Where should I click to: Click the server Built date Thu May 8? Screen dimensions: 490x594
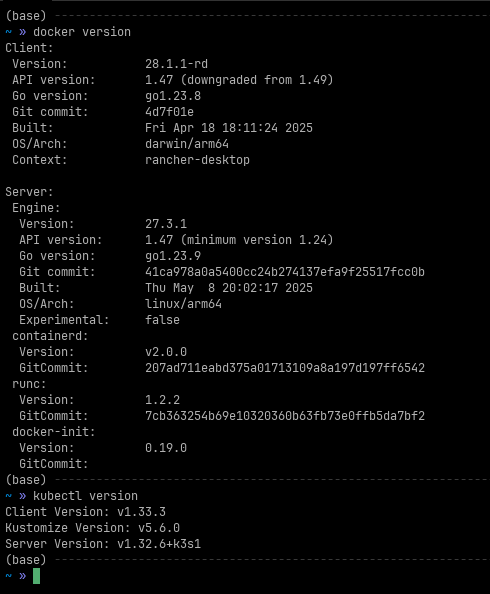[229, 288]
